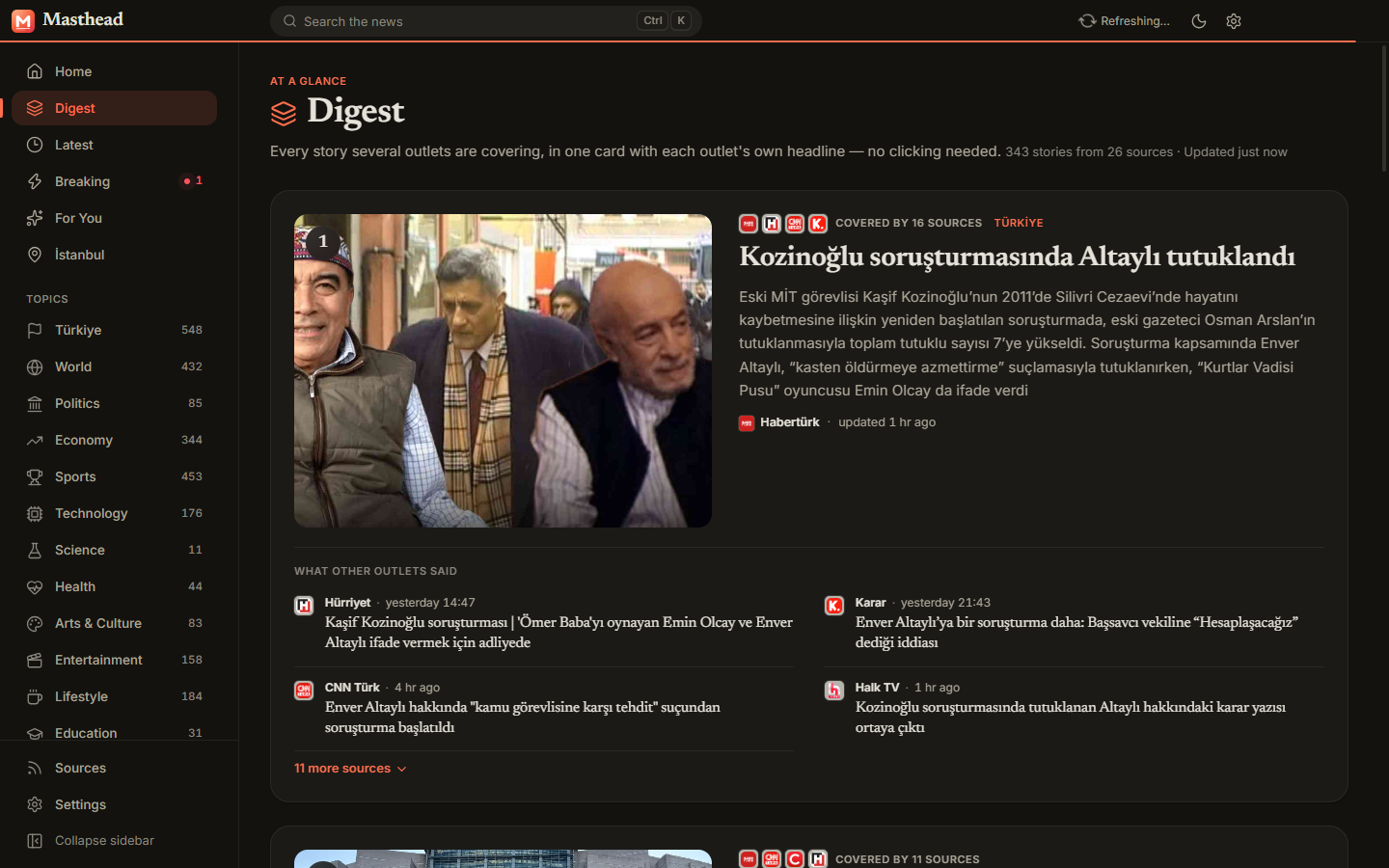Select Latest in sidebar
Screen dimensions: 1389x868
114,145
